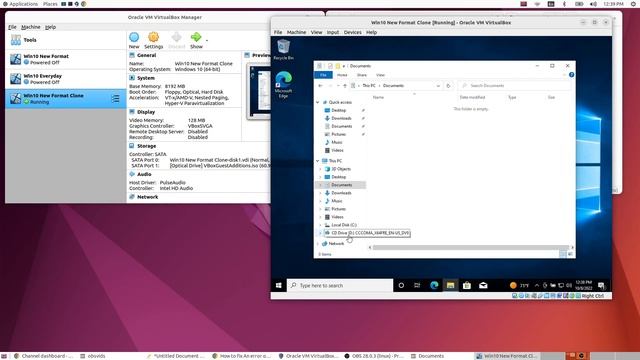Open Input menu in running VM window
The height and width of the screenshot is (360, 640).
(333, 32)
